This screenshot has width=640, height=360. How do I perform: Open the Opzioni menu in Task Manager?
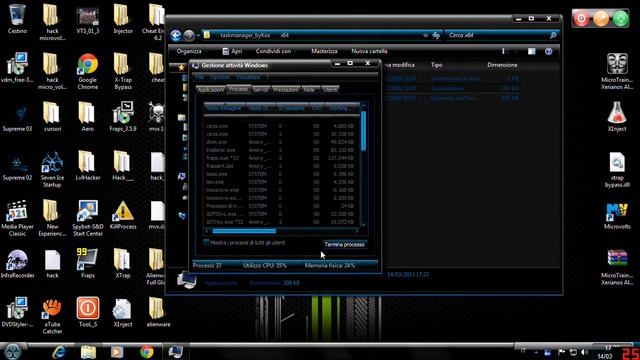pos(220,77)
